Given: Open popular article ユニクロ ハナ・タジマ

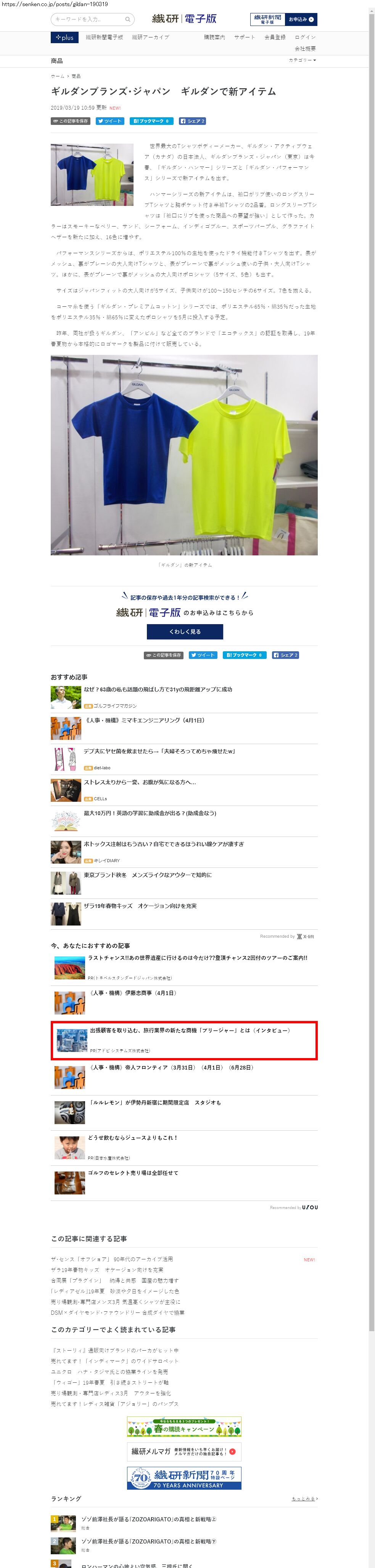Looking at the screenshot, I should [109, 1372].
